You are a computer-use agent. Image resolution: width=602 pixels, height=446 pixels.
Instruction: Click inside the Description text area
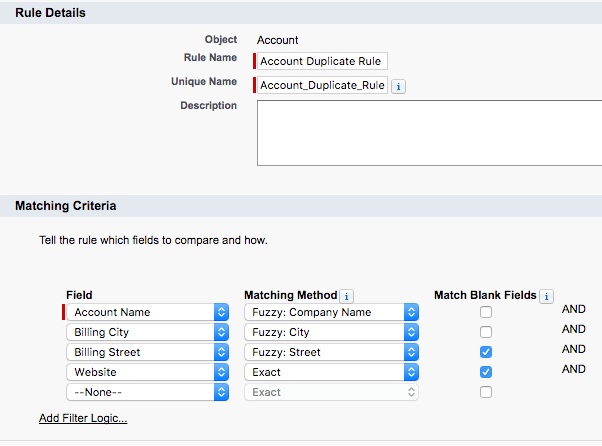click(428, 132)
